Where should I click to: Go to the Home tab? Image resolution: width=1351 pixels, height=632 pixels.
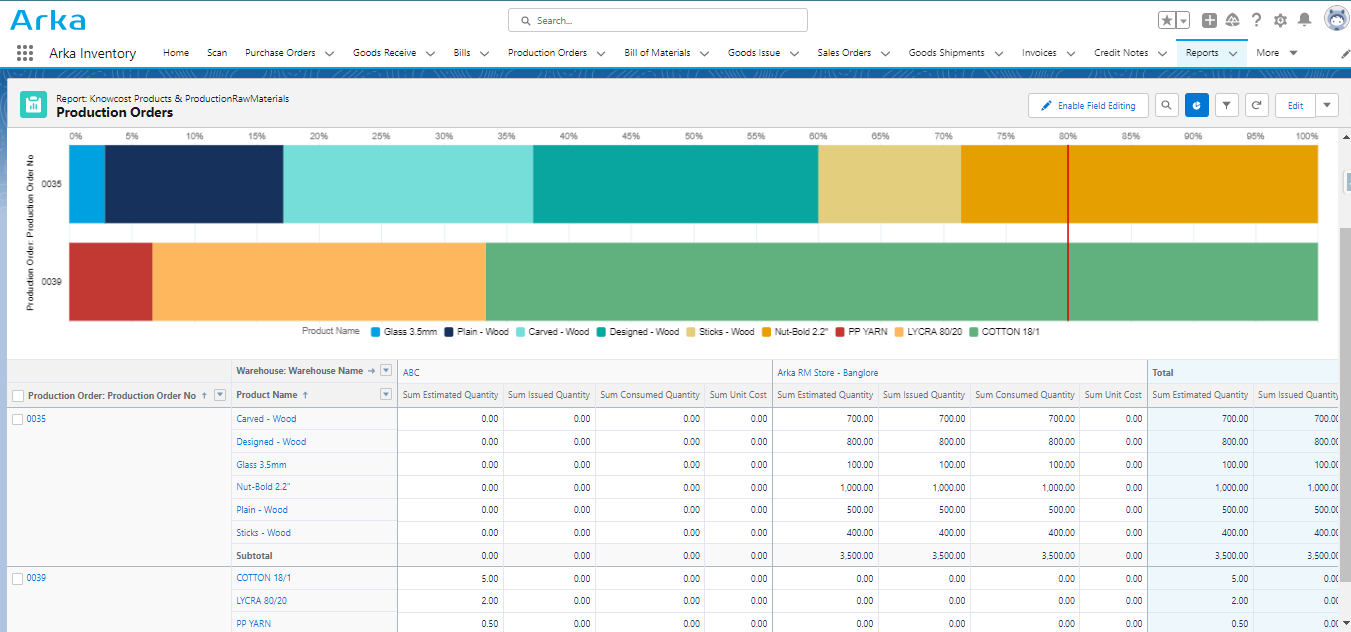pos(176,52)
